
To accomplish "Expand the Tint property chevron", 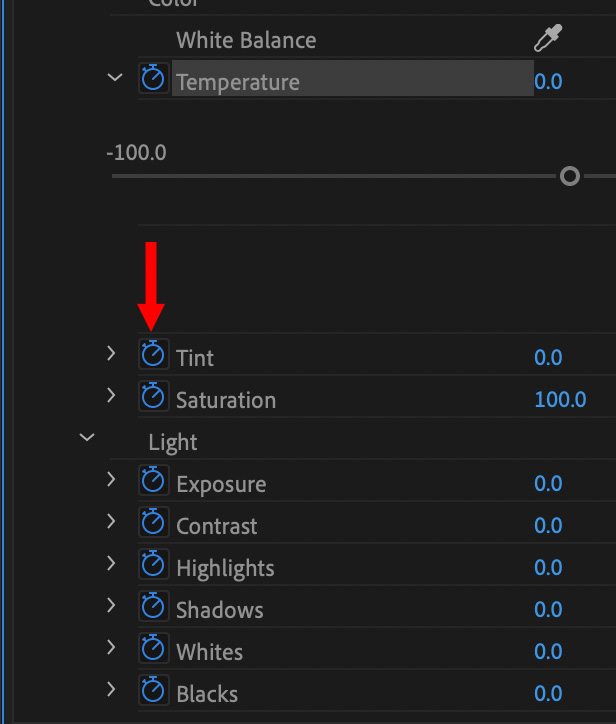I will [111, 354].
